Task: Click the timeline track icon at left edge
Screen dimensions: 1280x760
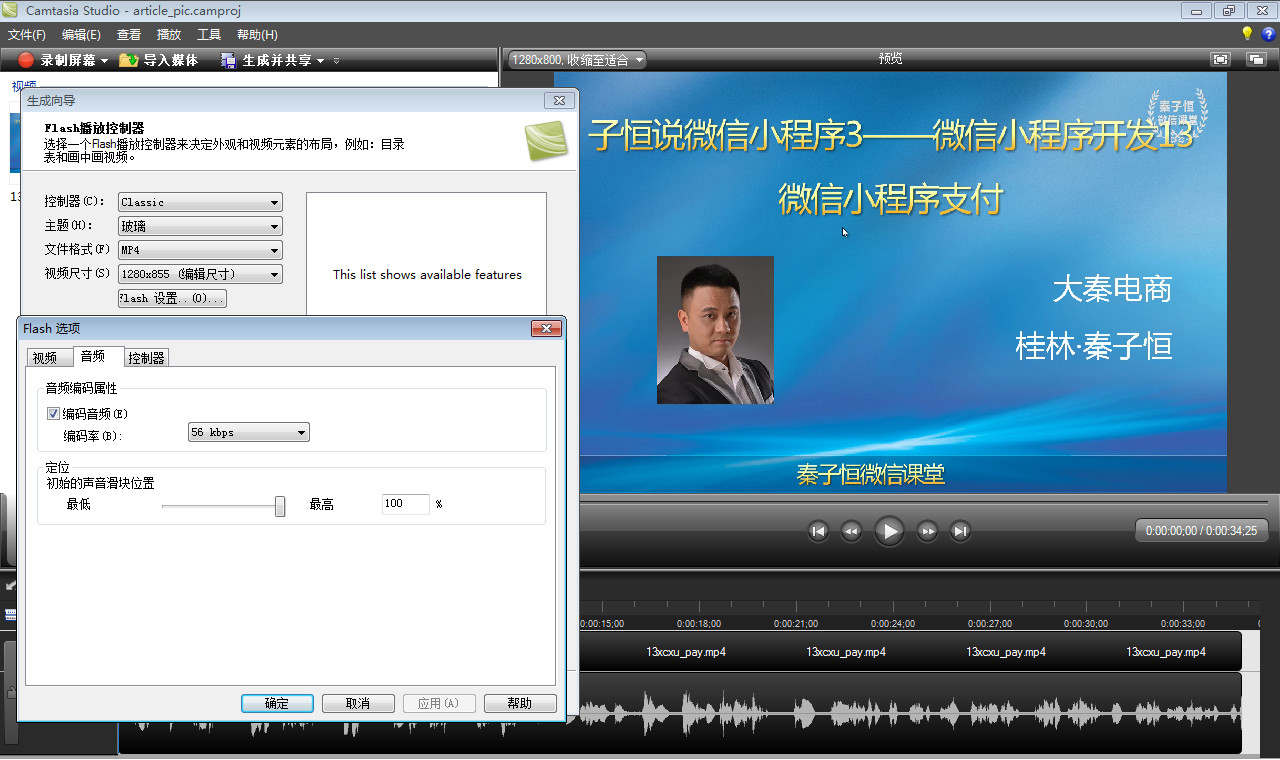Action: pyautogui.click(x=10, y=614)
